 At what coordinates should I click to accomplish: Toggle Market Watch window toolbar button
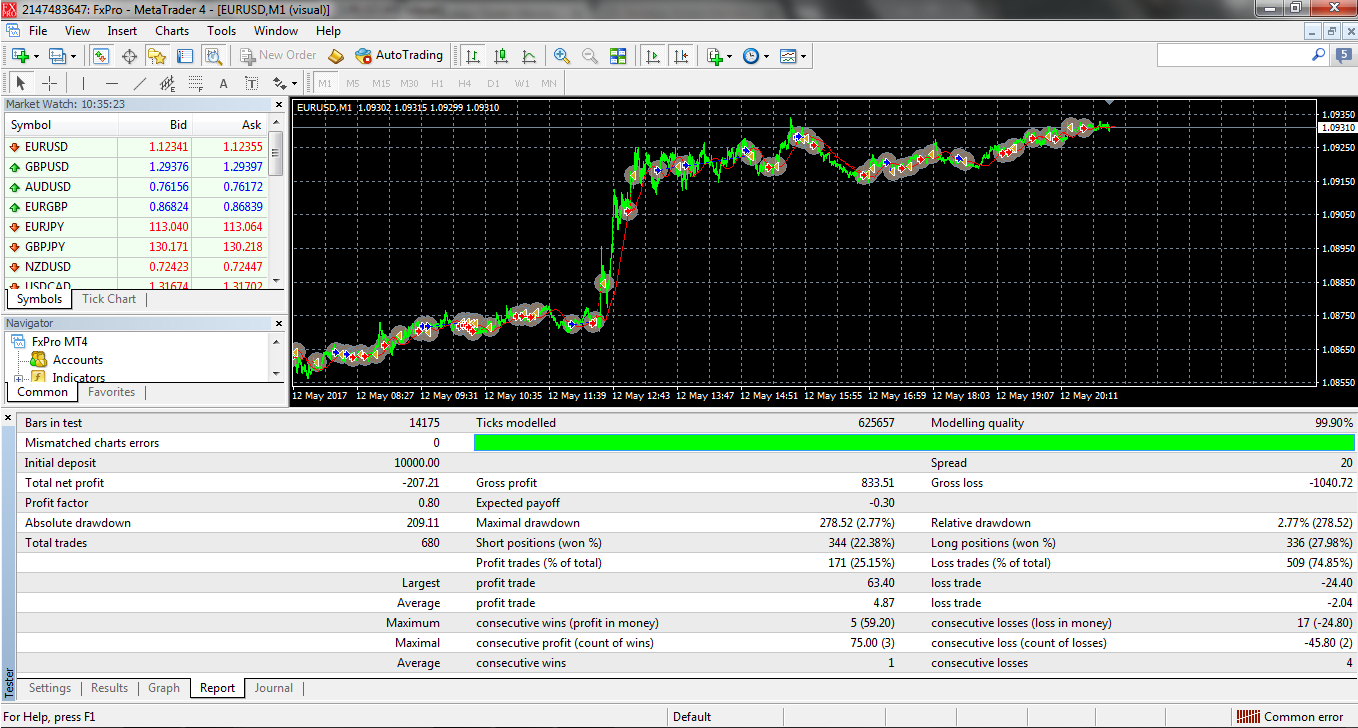[100, 56]
